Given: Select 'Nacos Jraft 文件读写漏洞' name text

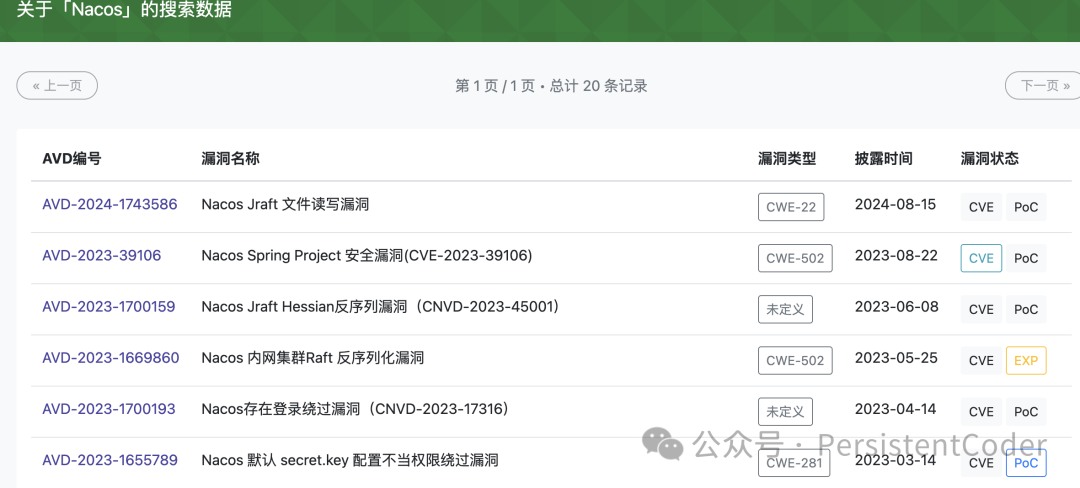Looking at the screenshot, I should 285,204.
